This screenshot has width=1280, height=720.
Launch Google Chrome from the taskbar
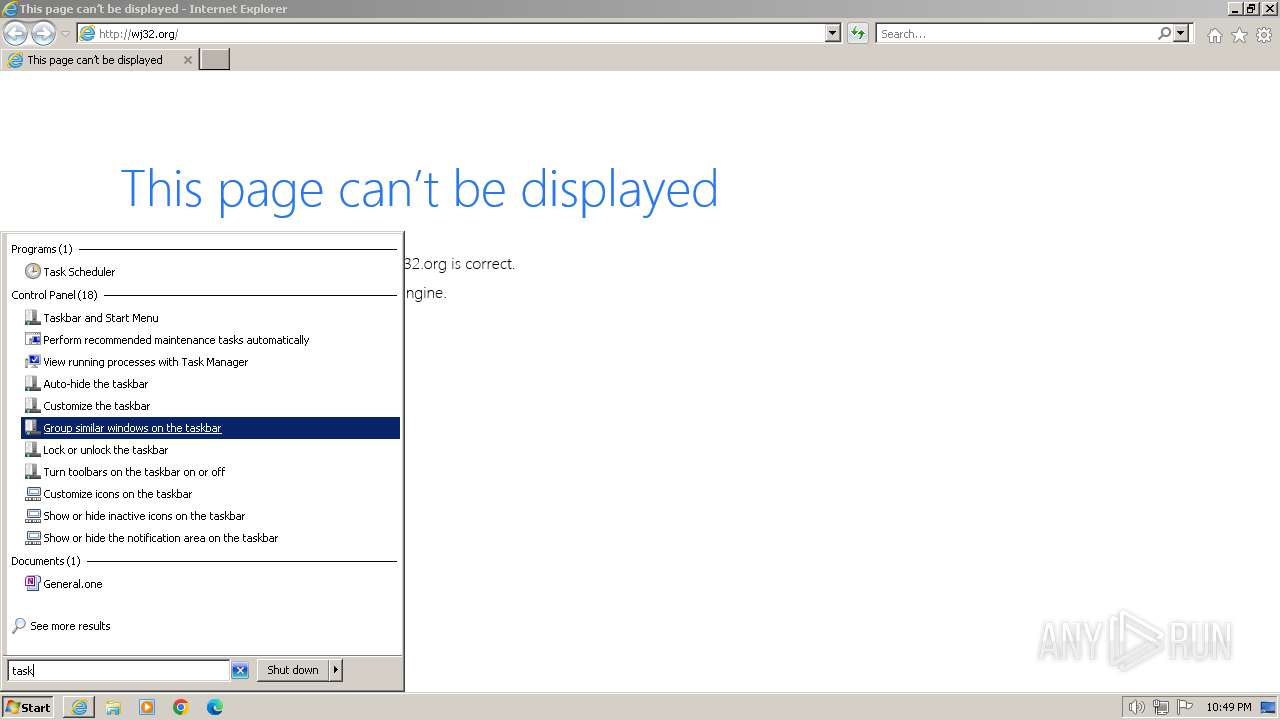click(181, 707)
